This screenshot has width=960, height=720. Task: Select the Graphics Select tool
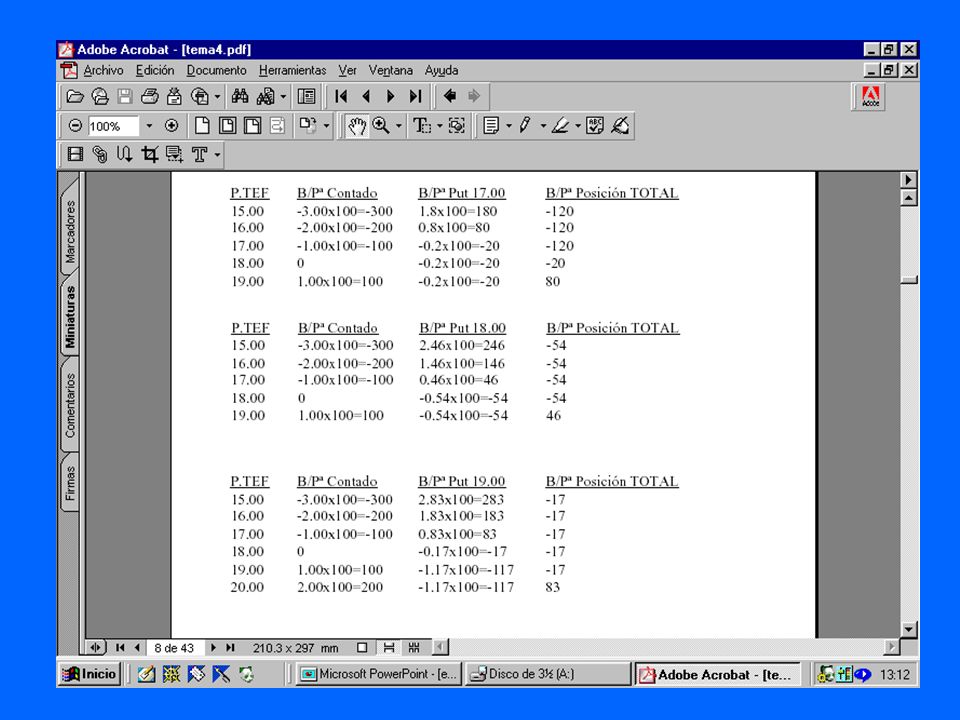[457, 126]
